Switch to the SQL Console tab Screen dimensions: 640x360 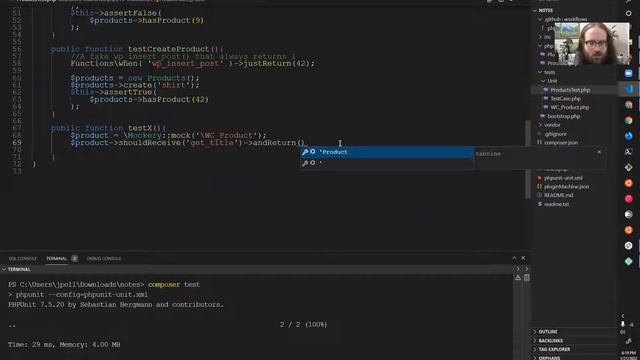point(23,258)
